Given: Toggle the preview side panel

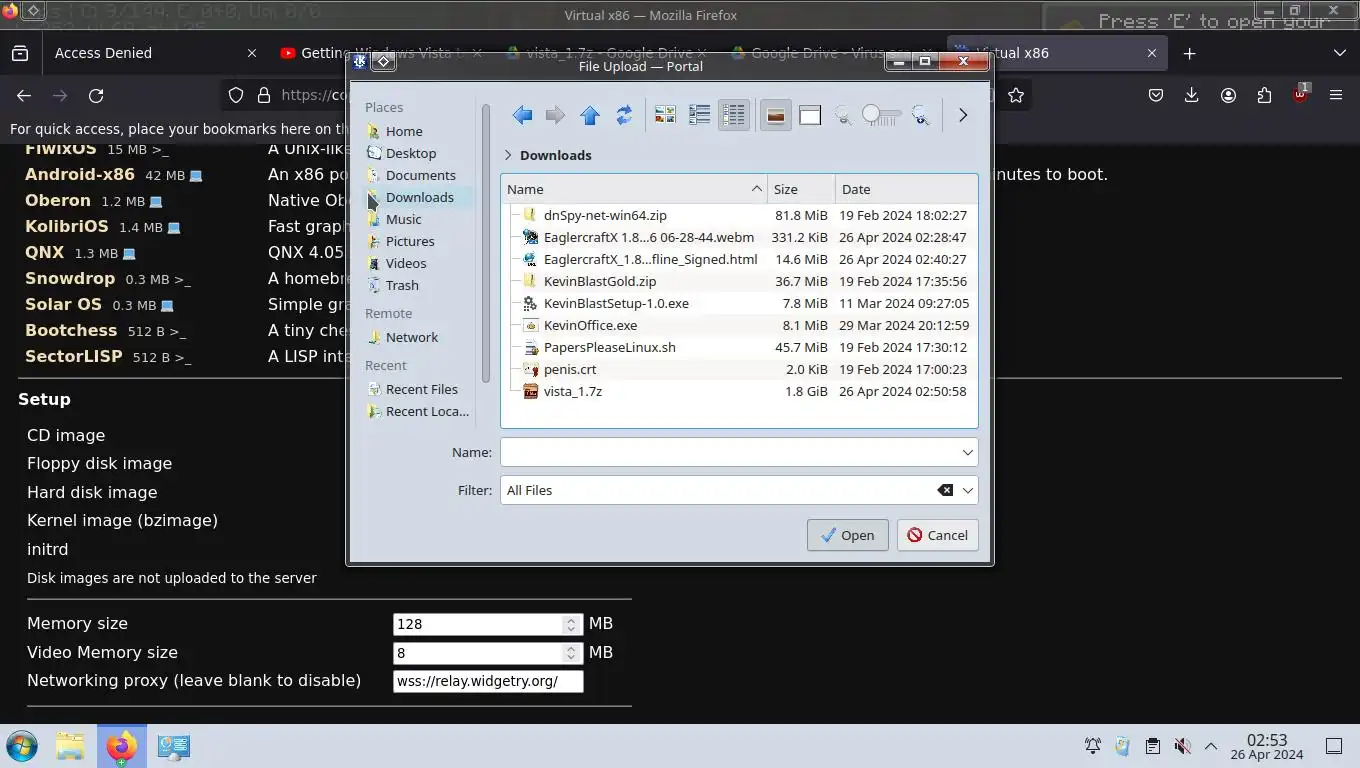Looking at the screenshot, I should click(810, 116).
